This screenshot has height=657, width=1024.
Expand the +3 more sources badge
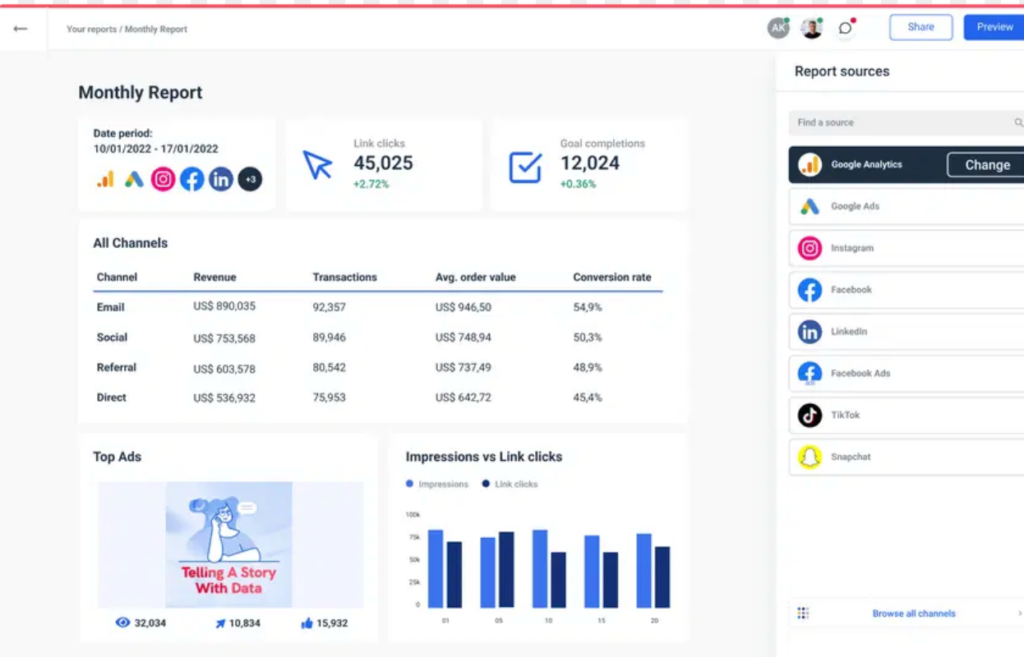tap(250, 179)
